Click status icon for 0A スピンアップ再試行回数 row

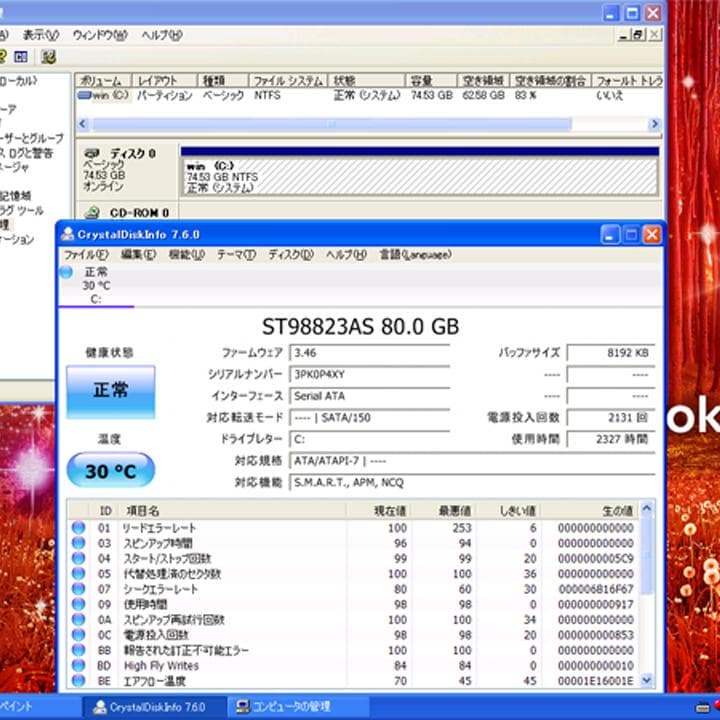tap(79, 619)
